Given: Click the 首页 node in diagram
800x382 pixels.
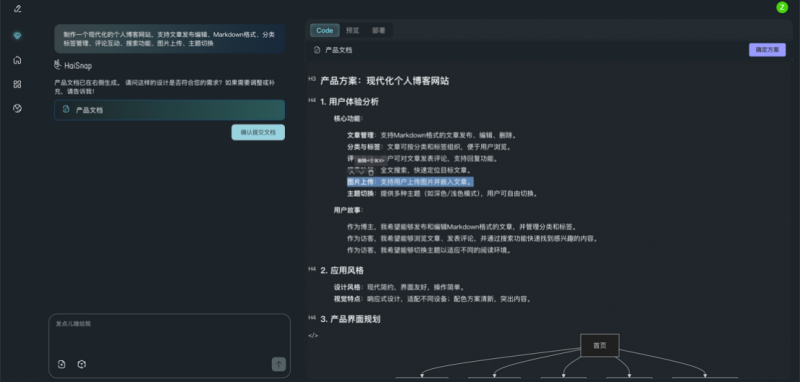Looking at the screenshot, I should click(600, 345).
